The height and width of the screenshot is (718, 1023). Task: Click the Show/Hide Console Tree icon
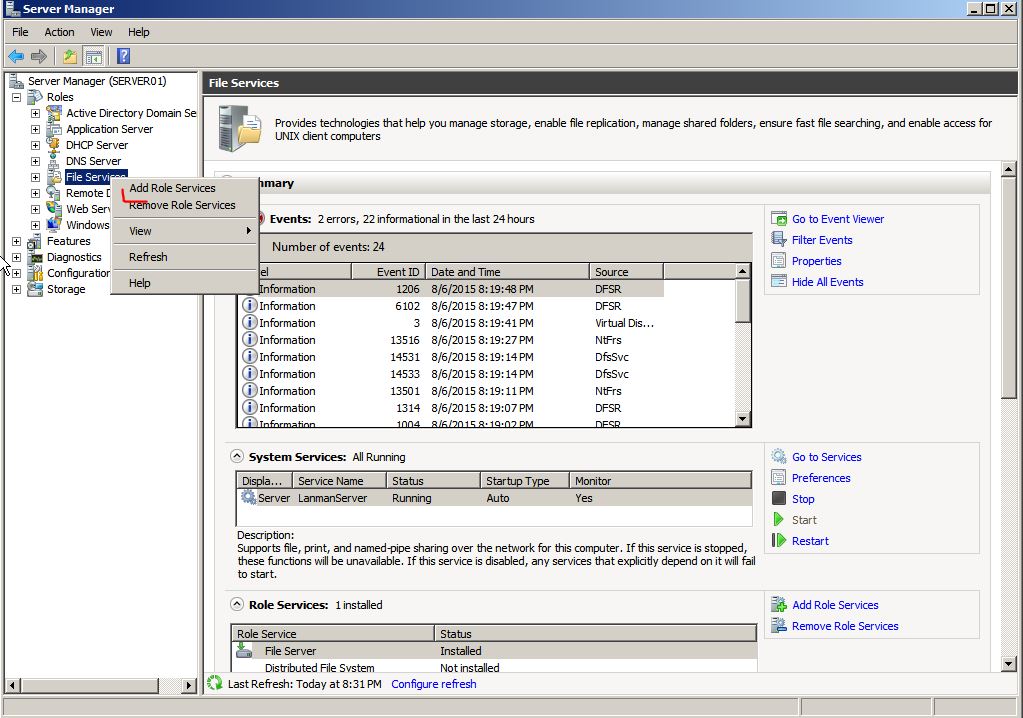(94, 57)
